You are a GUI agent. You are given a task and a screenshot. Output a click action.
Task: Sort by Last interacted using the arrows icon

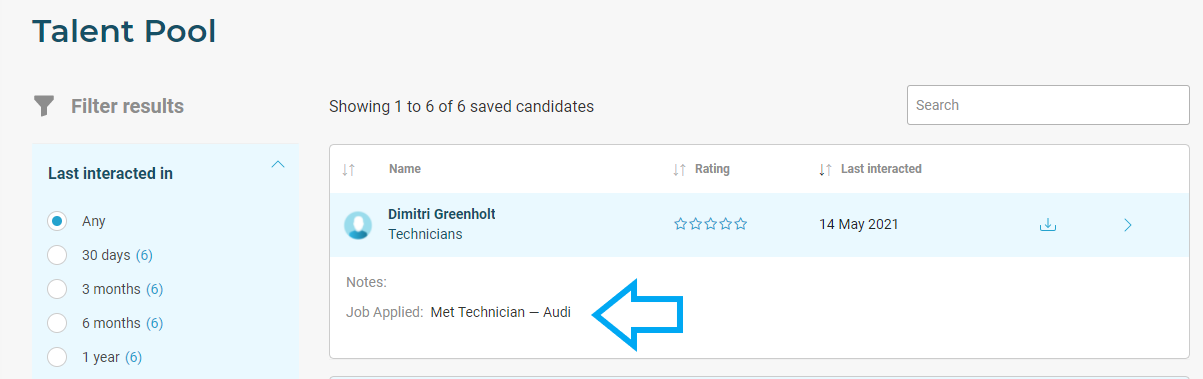825,170
